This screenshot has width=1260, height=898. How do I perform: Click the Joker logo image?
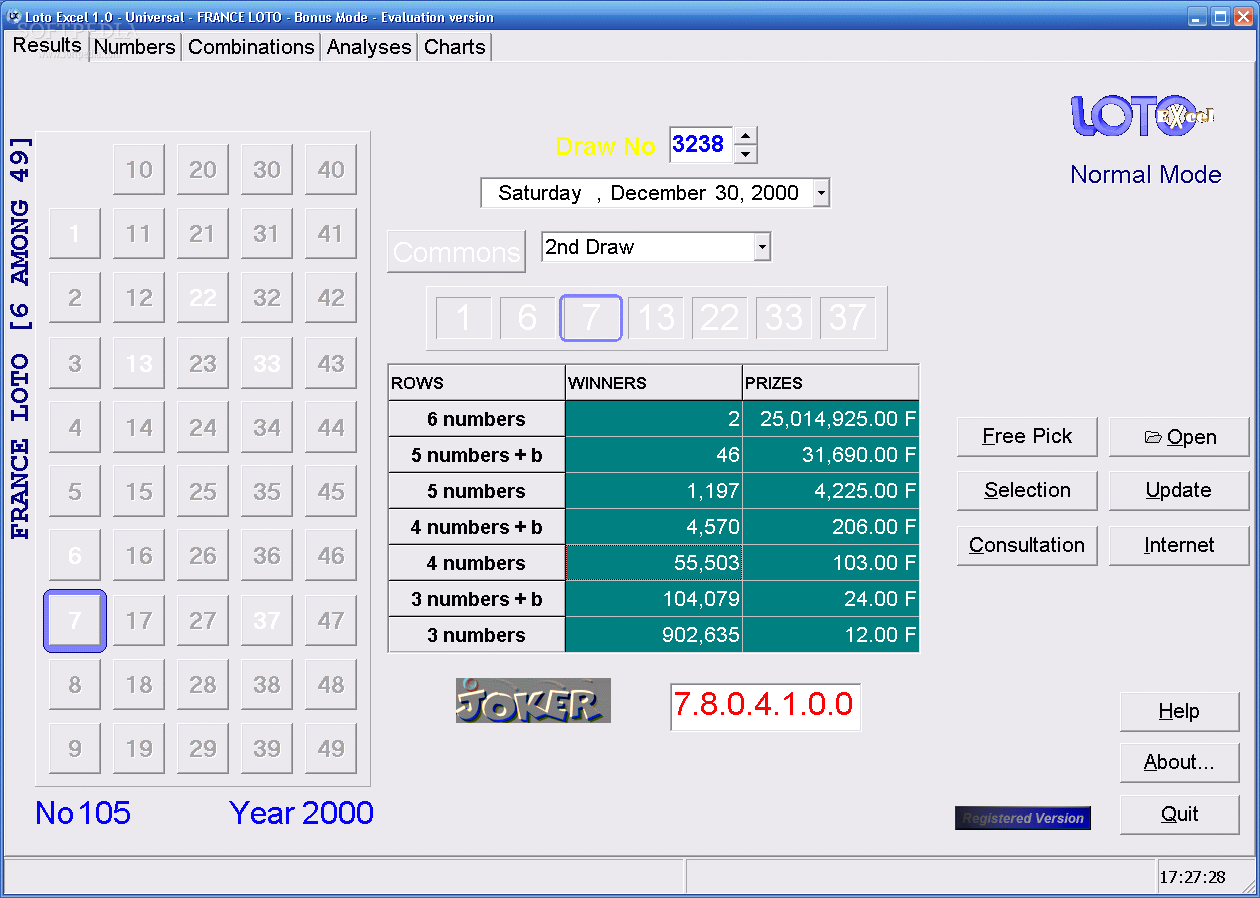pos(533,701)
